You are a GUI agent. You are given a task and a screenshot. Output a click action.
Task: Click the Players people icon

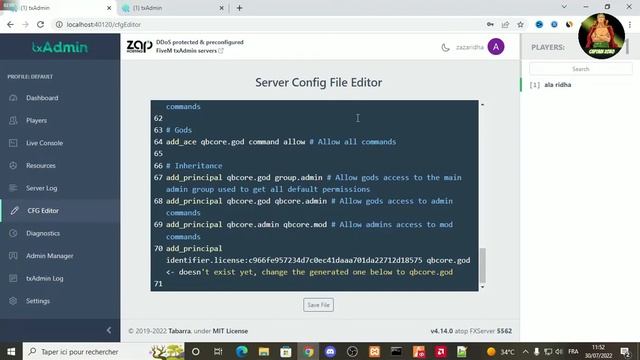click(13, 120)
